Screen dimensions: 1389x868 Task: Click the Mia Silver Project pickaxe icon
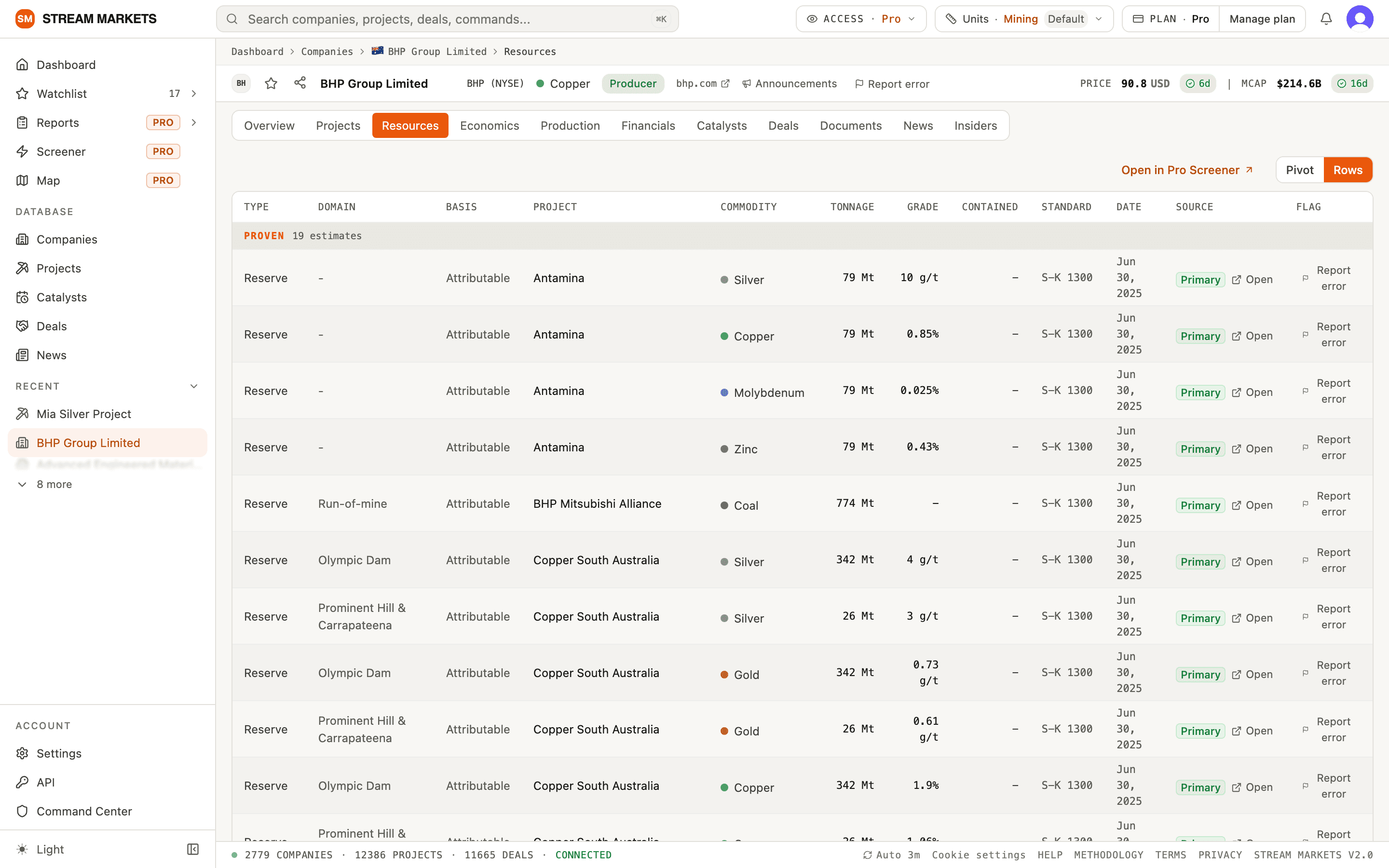click(x=22, y=414)
